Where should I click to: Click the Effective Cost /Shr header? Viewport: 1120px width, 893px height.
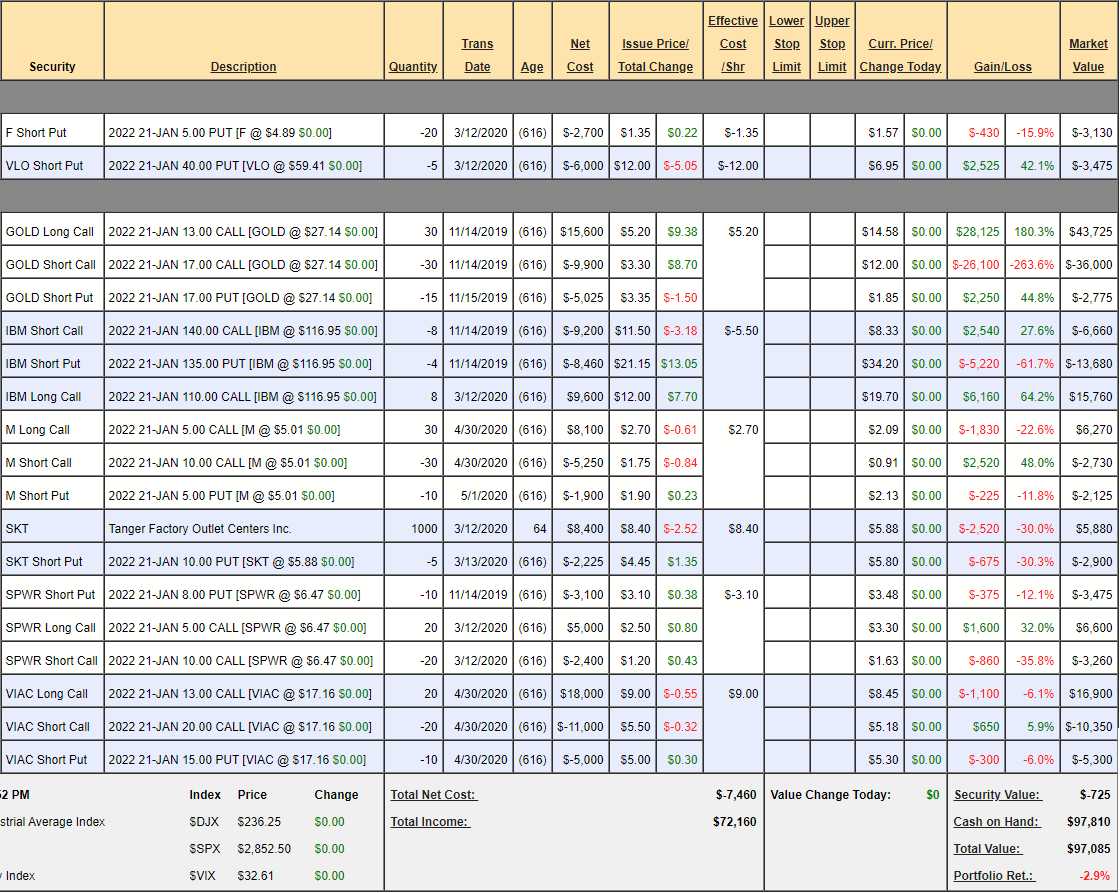click(733, 44)
